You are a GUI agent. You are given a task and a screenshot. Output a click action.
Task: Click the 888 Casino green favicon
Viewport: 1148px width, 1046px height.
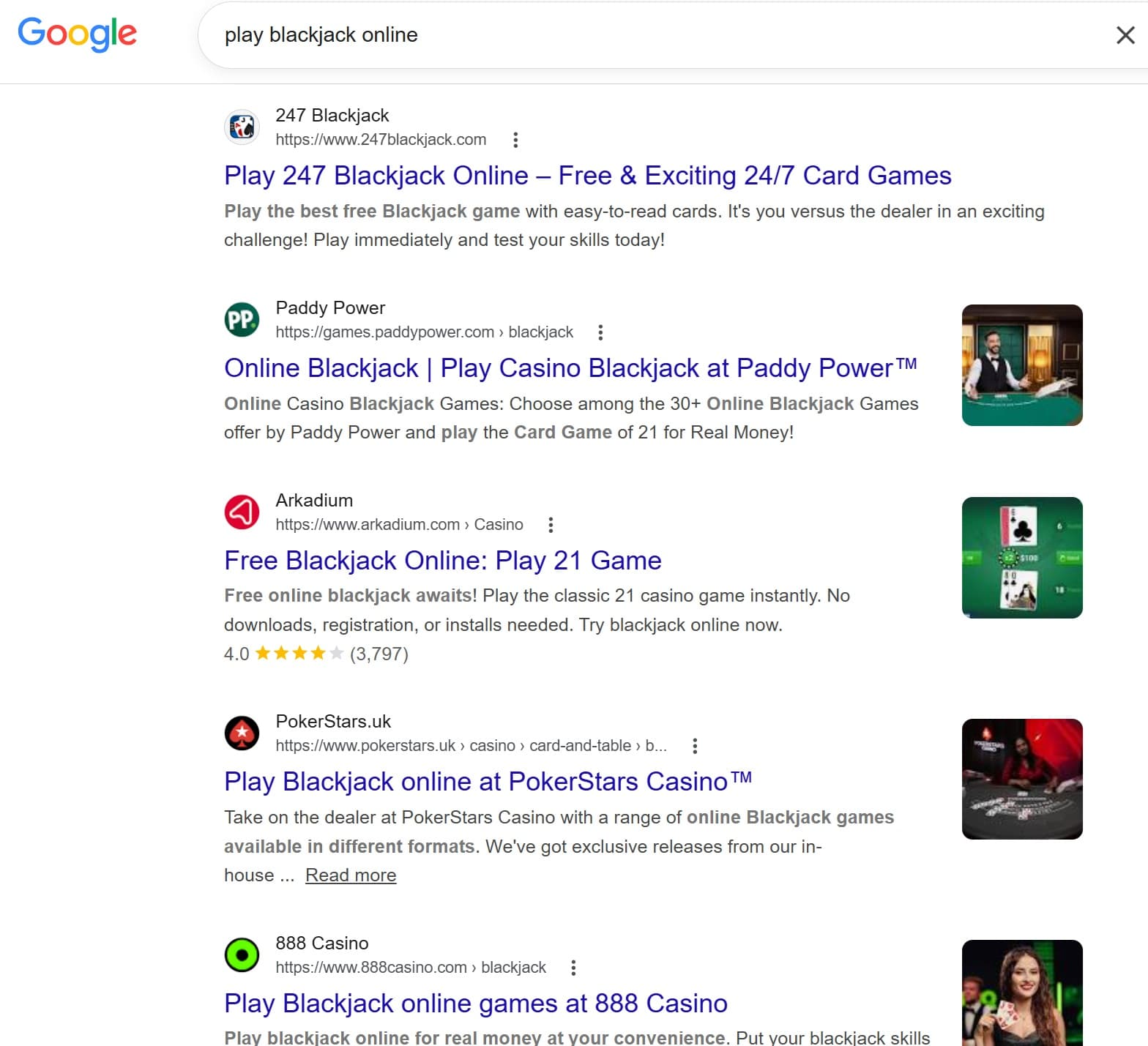pos(242,955)
